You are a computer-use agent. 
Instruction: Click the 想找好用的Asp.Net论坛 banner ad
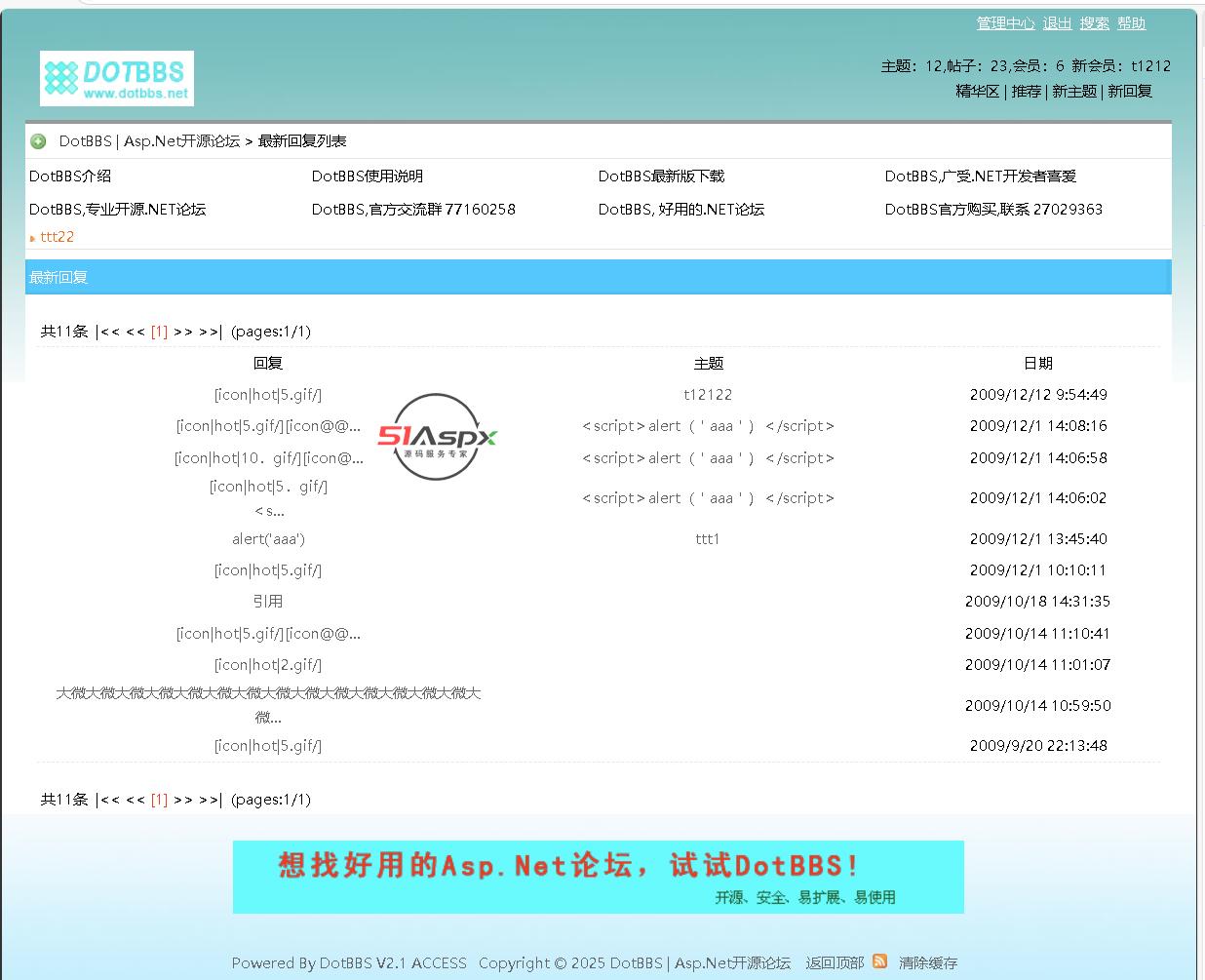[x=599, y=877]
